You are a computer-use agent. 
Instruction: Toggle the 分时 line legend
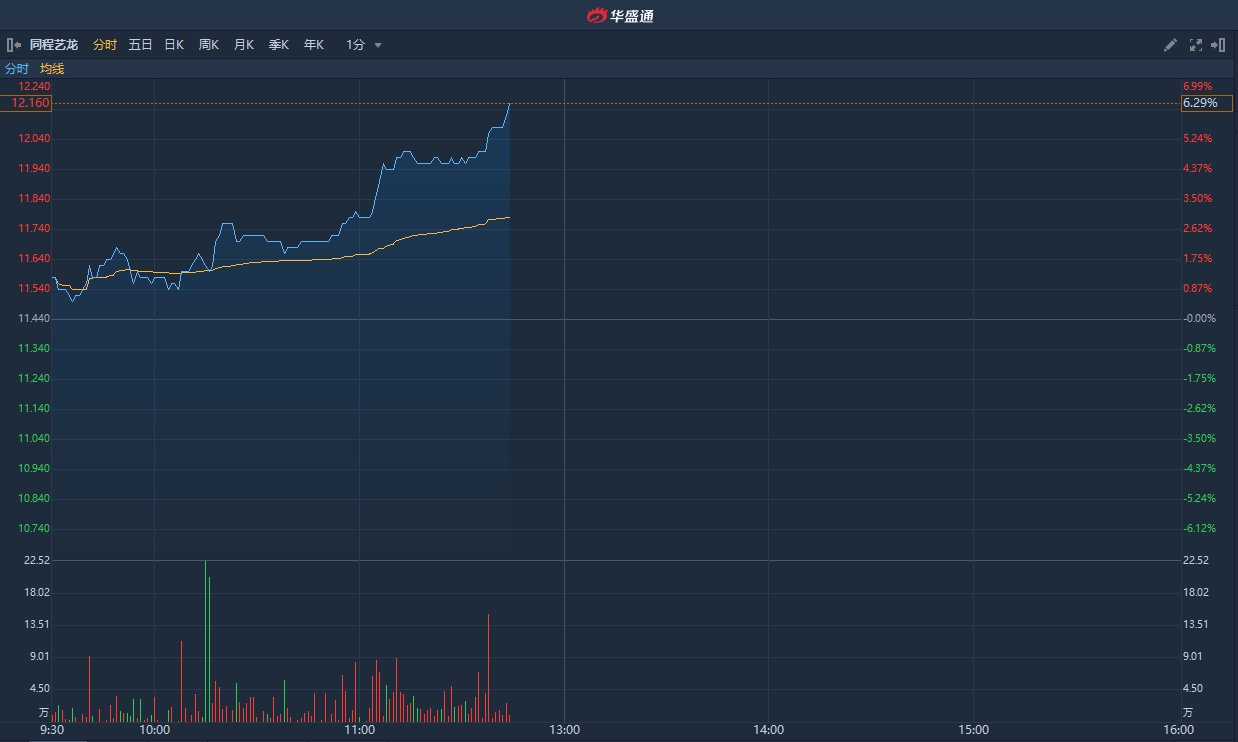[17, 69]
